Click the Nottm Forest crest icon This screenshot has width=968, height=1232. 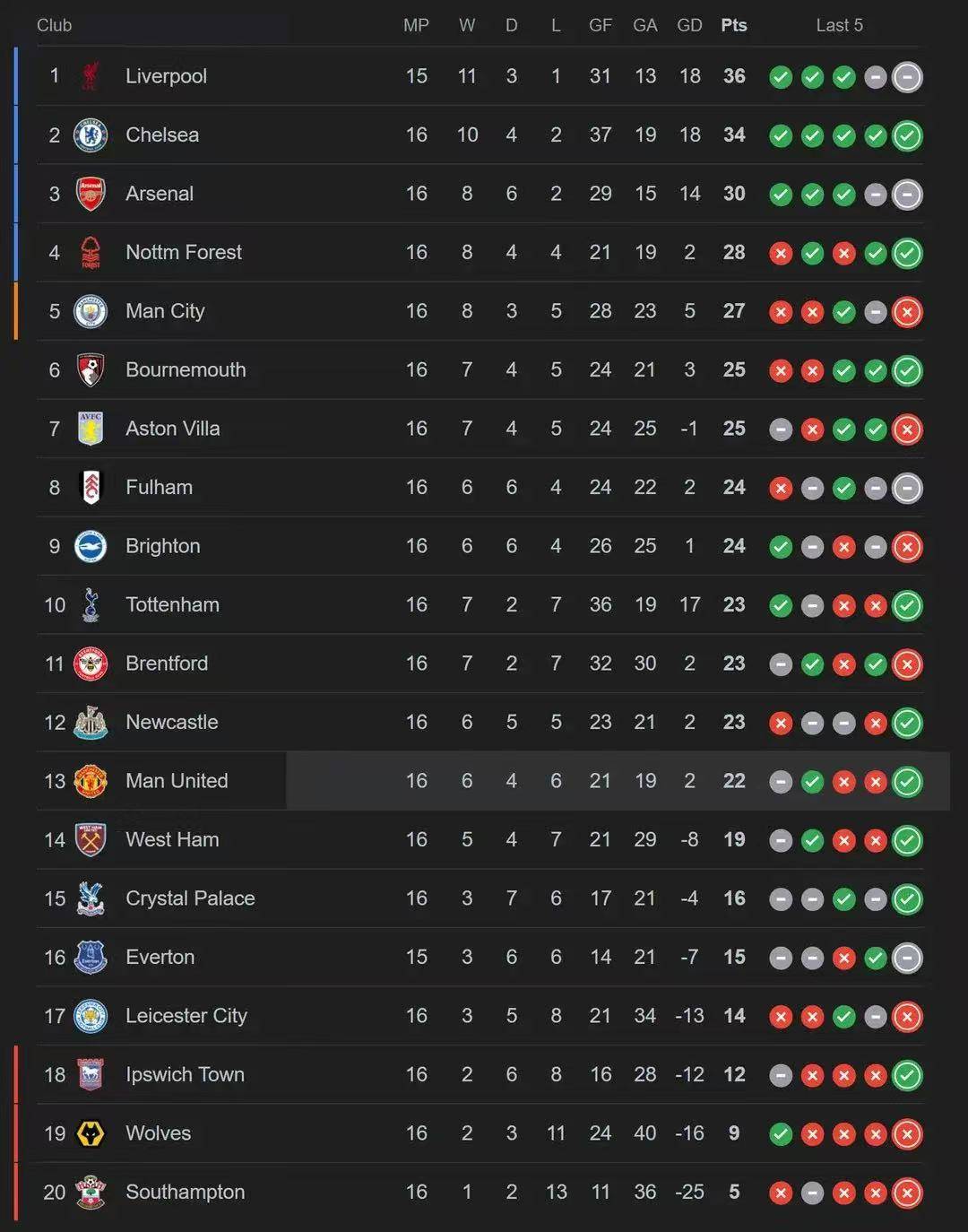[x=91, y=253]
